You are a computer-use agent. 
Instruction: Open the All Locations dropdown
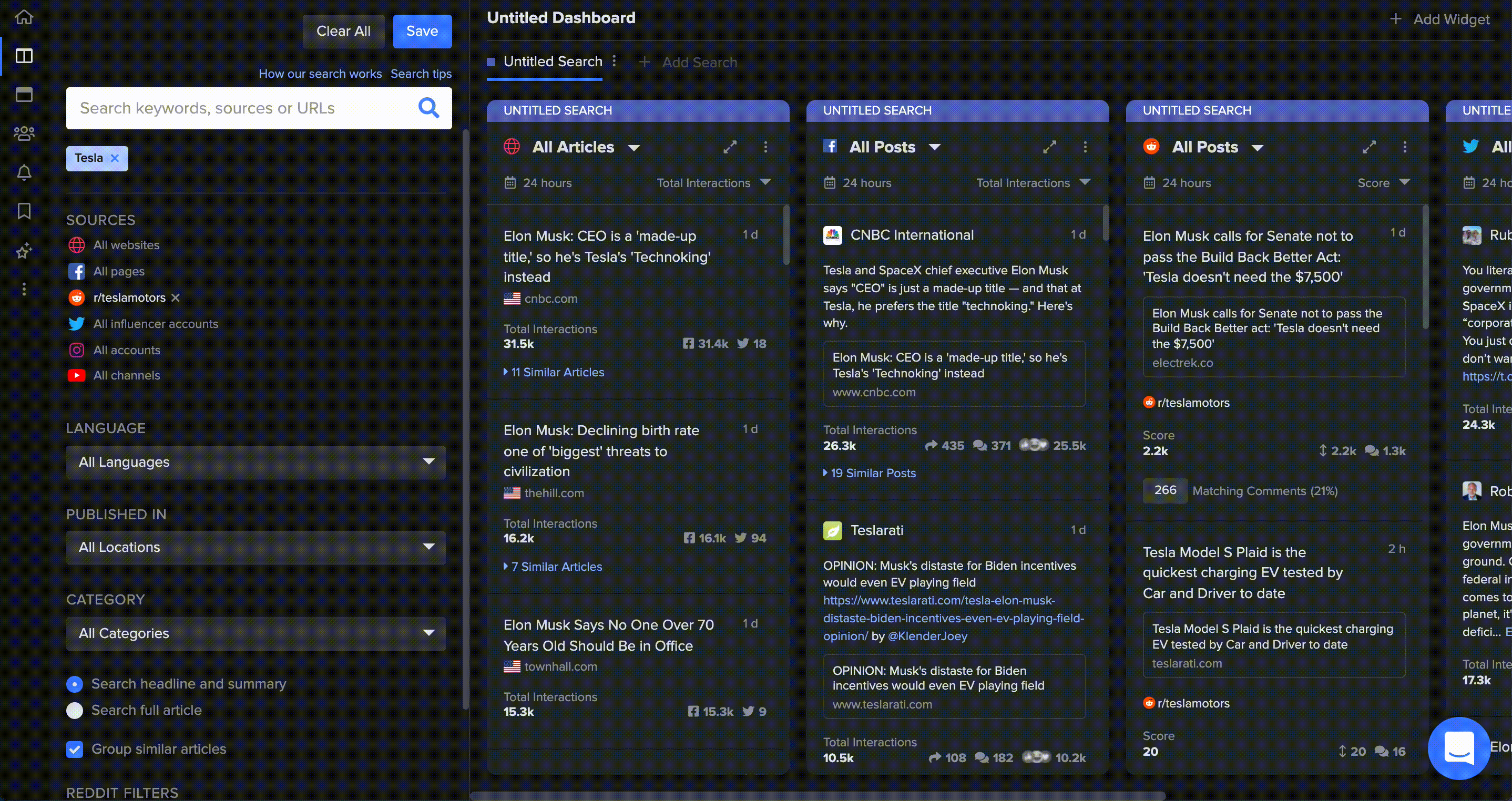pos(256,548)
